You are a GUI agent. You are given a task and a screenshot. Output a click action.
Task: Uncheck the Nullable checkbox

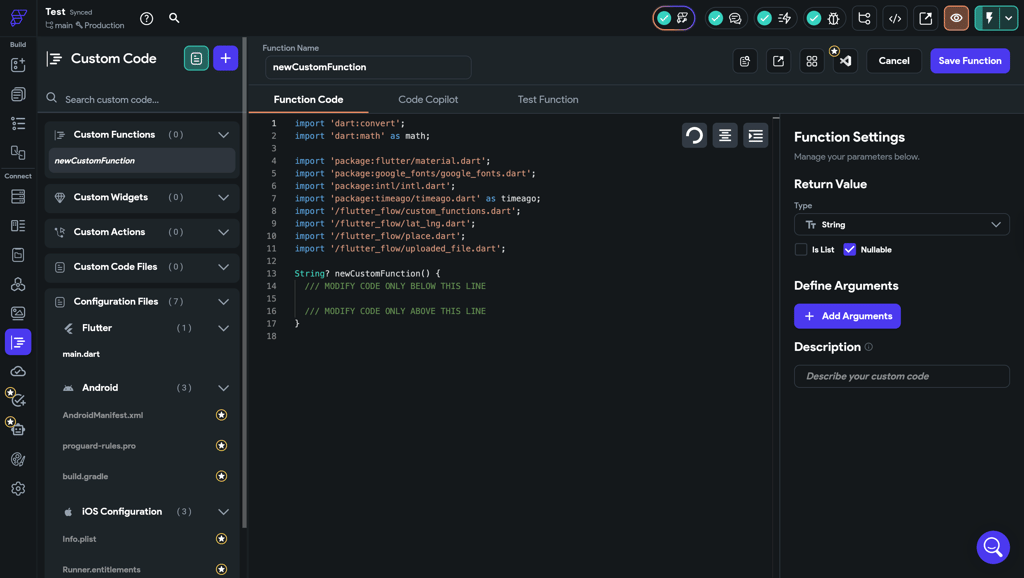849,249
